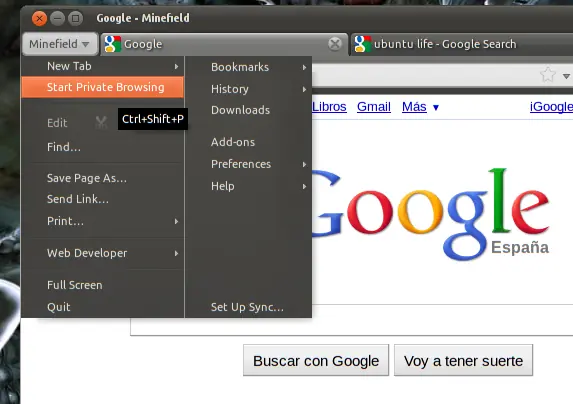Choose Quit from the menu
Screen dimensions: 573x404
(103, 307)
